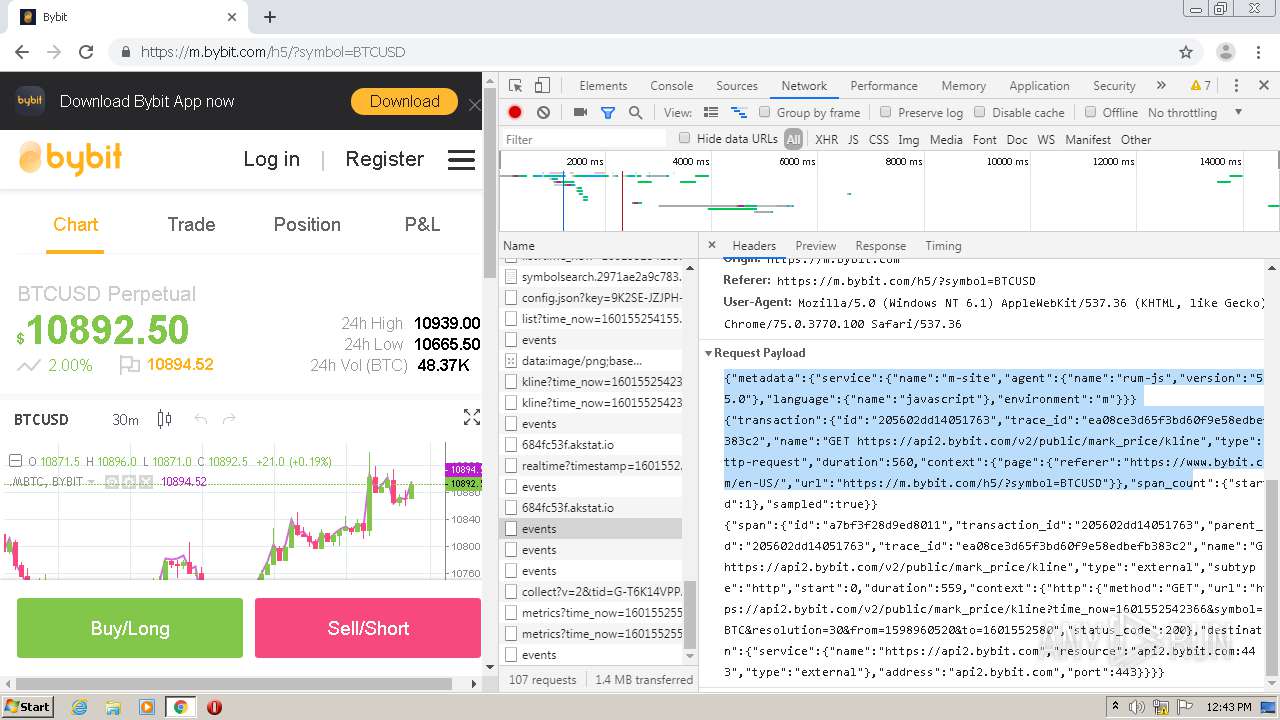Enable Disable cache checkbox
The image size is (1280, 720).
click(x=980, y=113)
